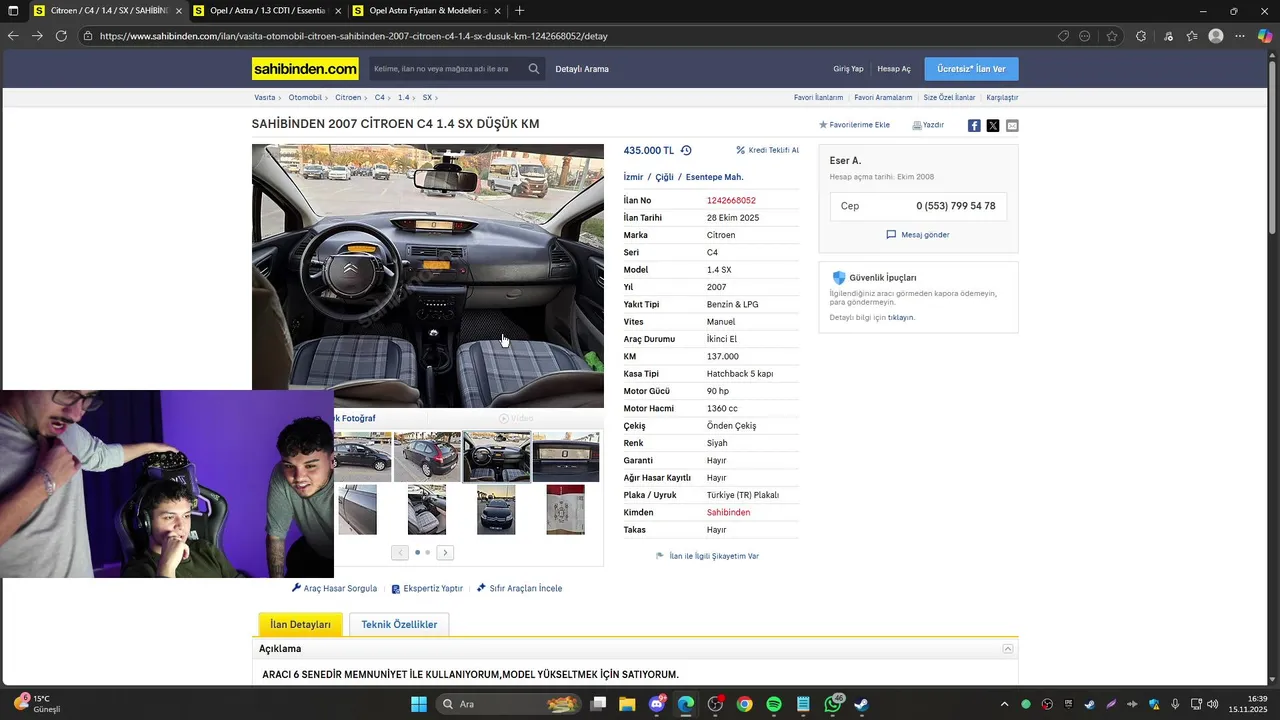The image size is (1280, 720).
Task: Share listing on Facebook
Action: click(974, 125)
